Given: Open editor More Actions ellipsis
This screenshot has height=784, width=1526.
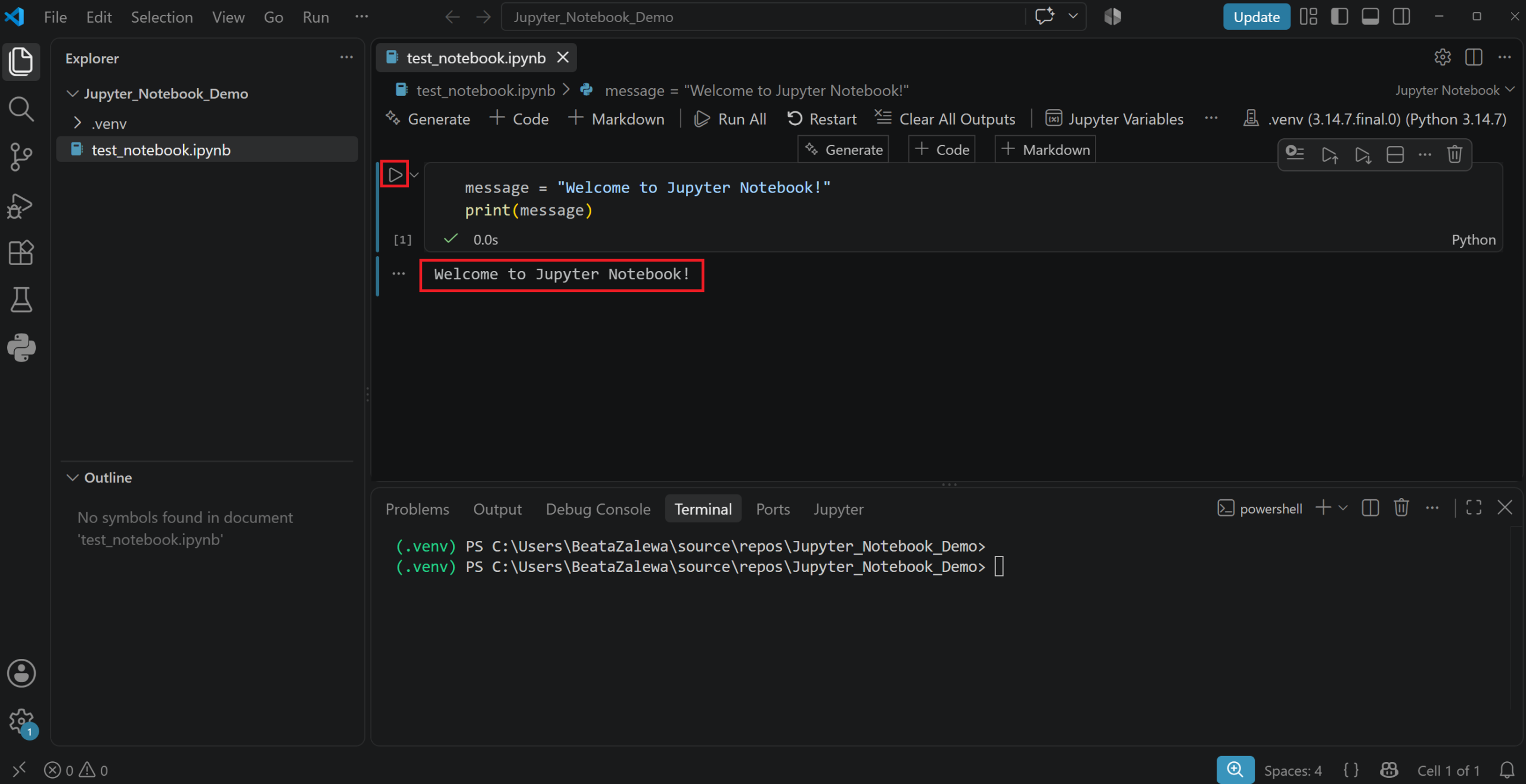Looking at the screenshot, I should (1505, 57).
